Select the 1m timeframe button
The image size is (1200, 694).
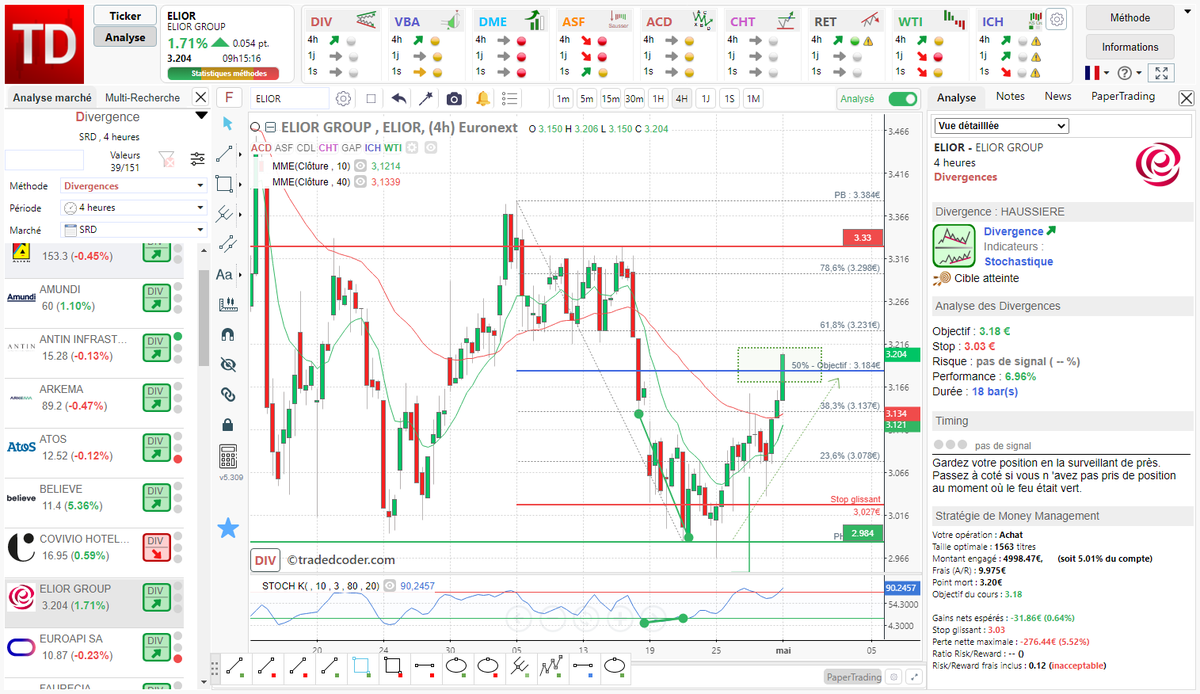pos(563,98)
